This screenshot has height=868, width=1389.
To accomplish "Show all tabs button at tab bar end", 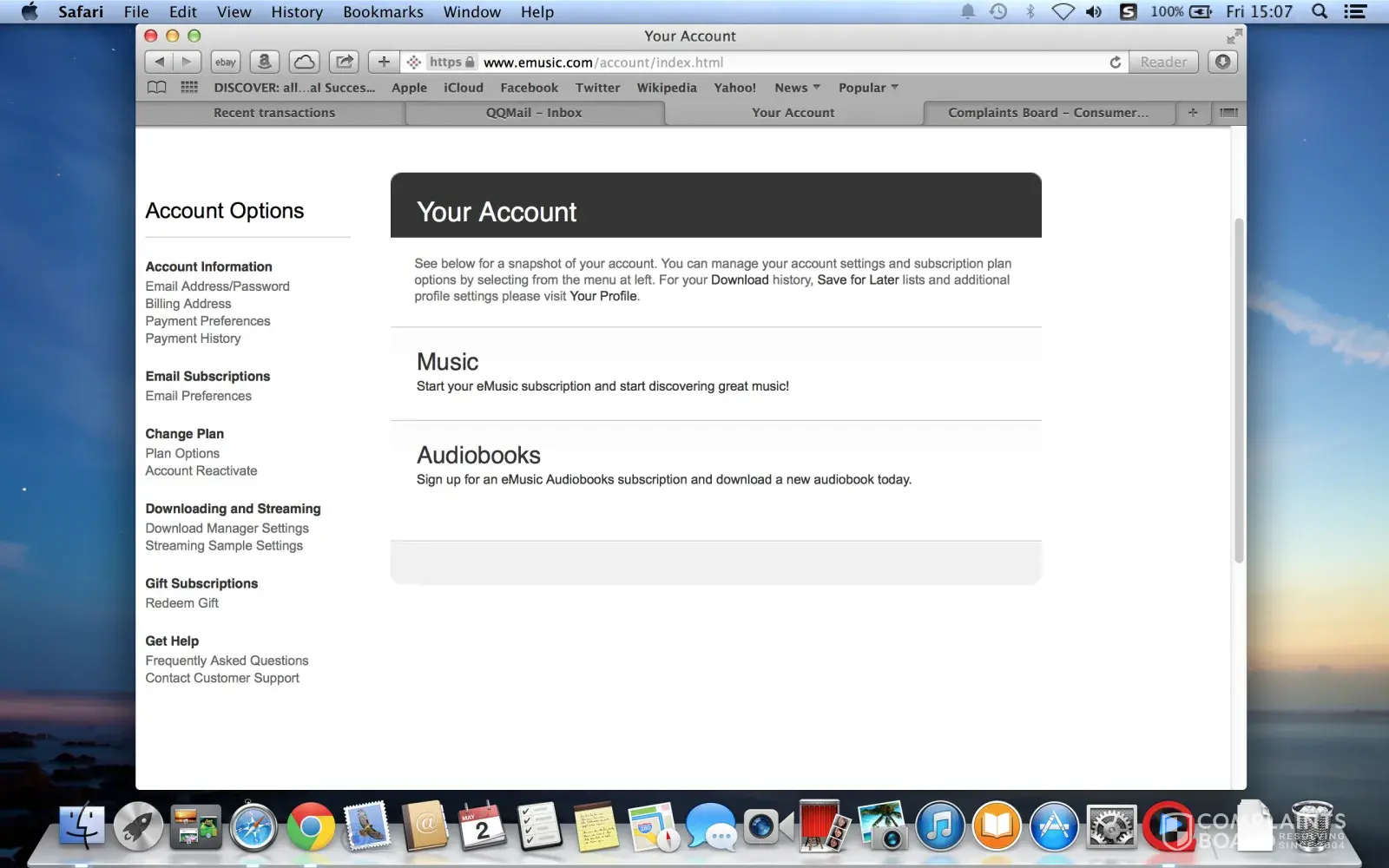I will pyautogui.click(x=1228, y=113).
